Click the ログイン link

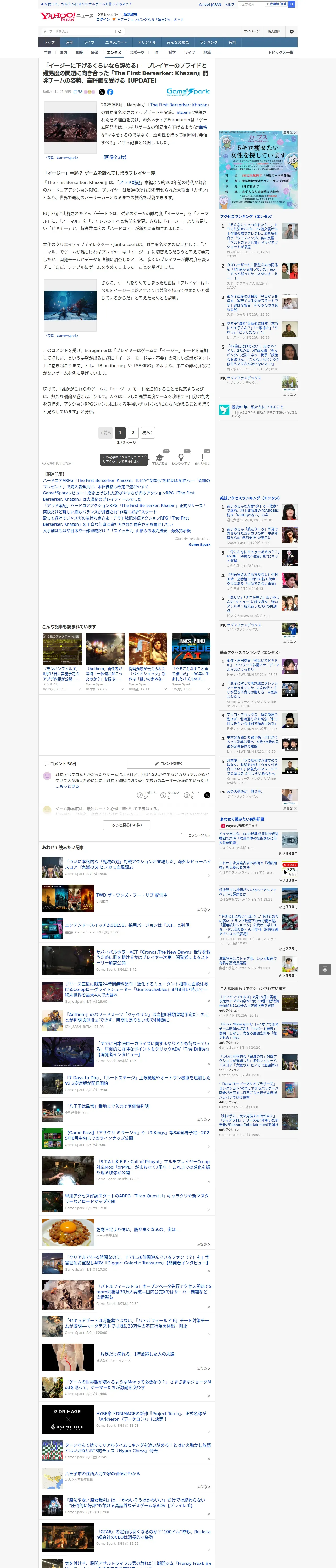click(x=103, y=20)
